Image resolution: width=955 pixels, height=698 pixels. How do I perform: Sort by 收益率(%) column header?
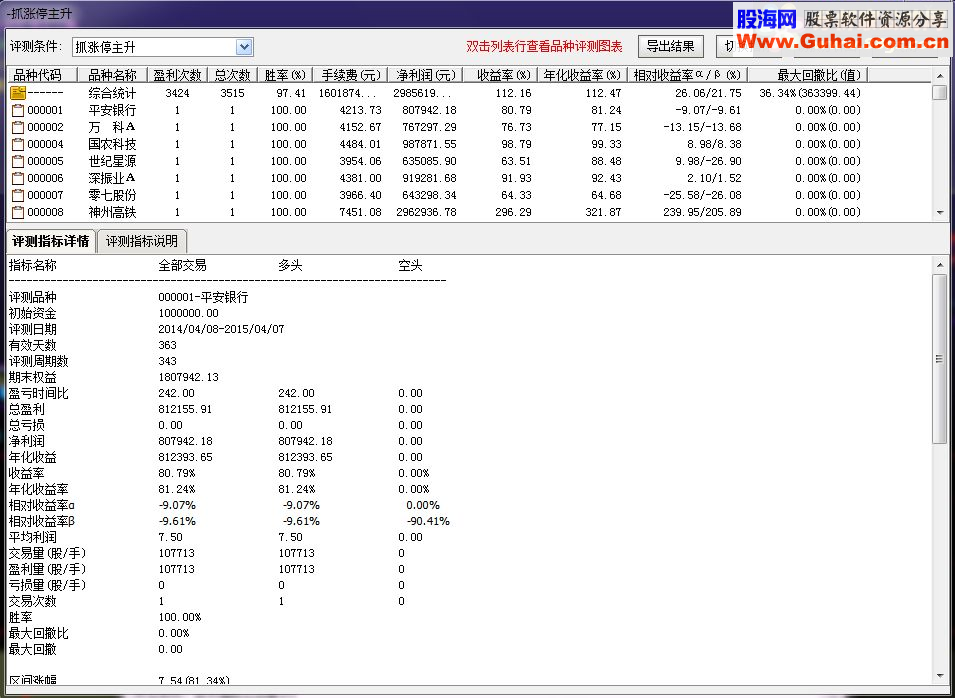[x=500, y=75]
